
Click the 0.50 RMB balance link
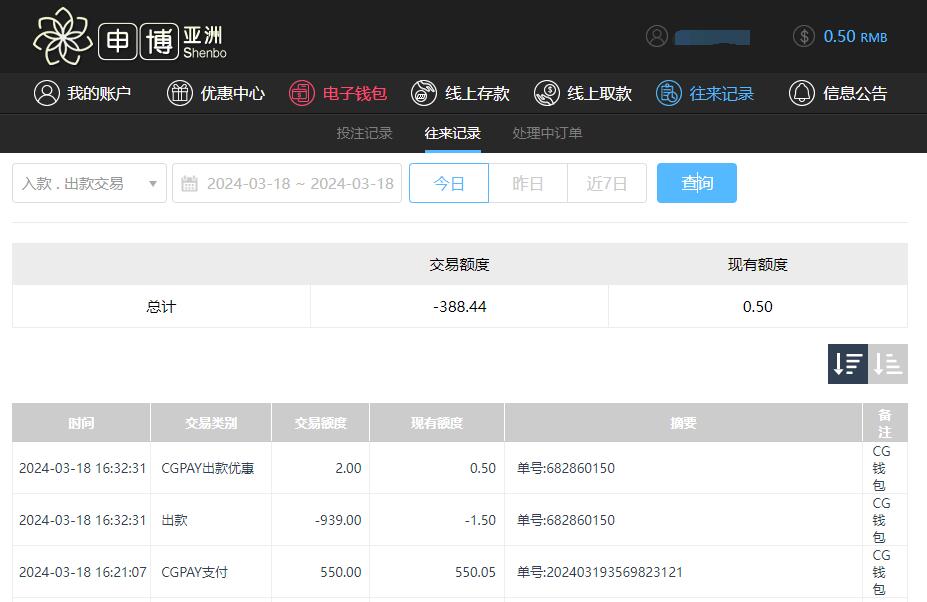coord(855,36)
